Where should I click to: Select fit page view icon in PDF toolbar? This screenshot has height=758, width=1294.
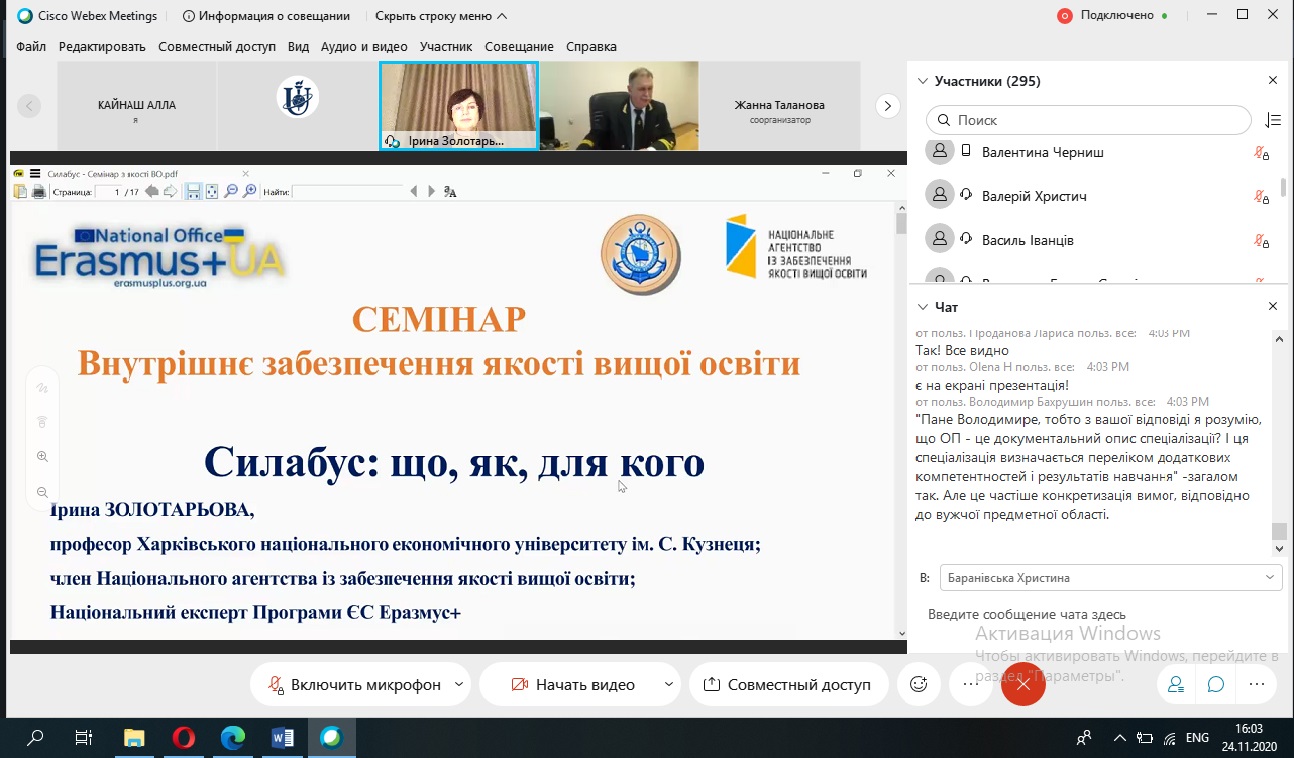point(212,192)
